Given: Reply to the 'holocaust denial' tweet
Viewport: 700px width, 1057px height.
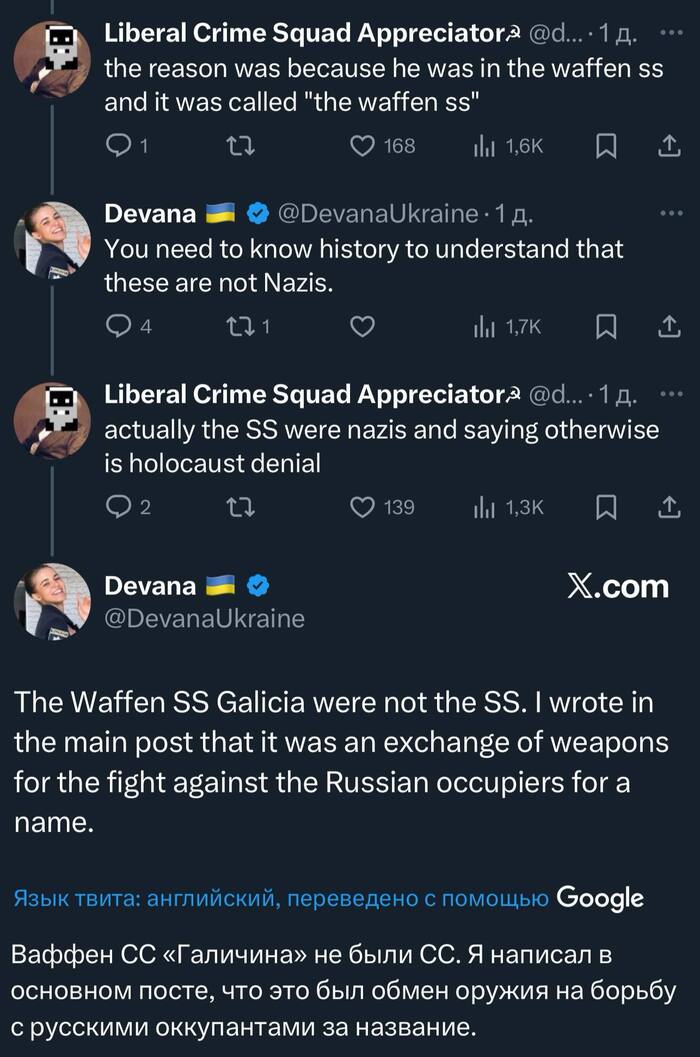Looking at the screenshot, I should point(118,507).
